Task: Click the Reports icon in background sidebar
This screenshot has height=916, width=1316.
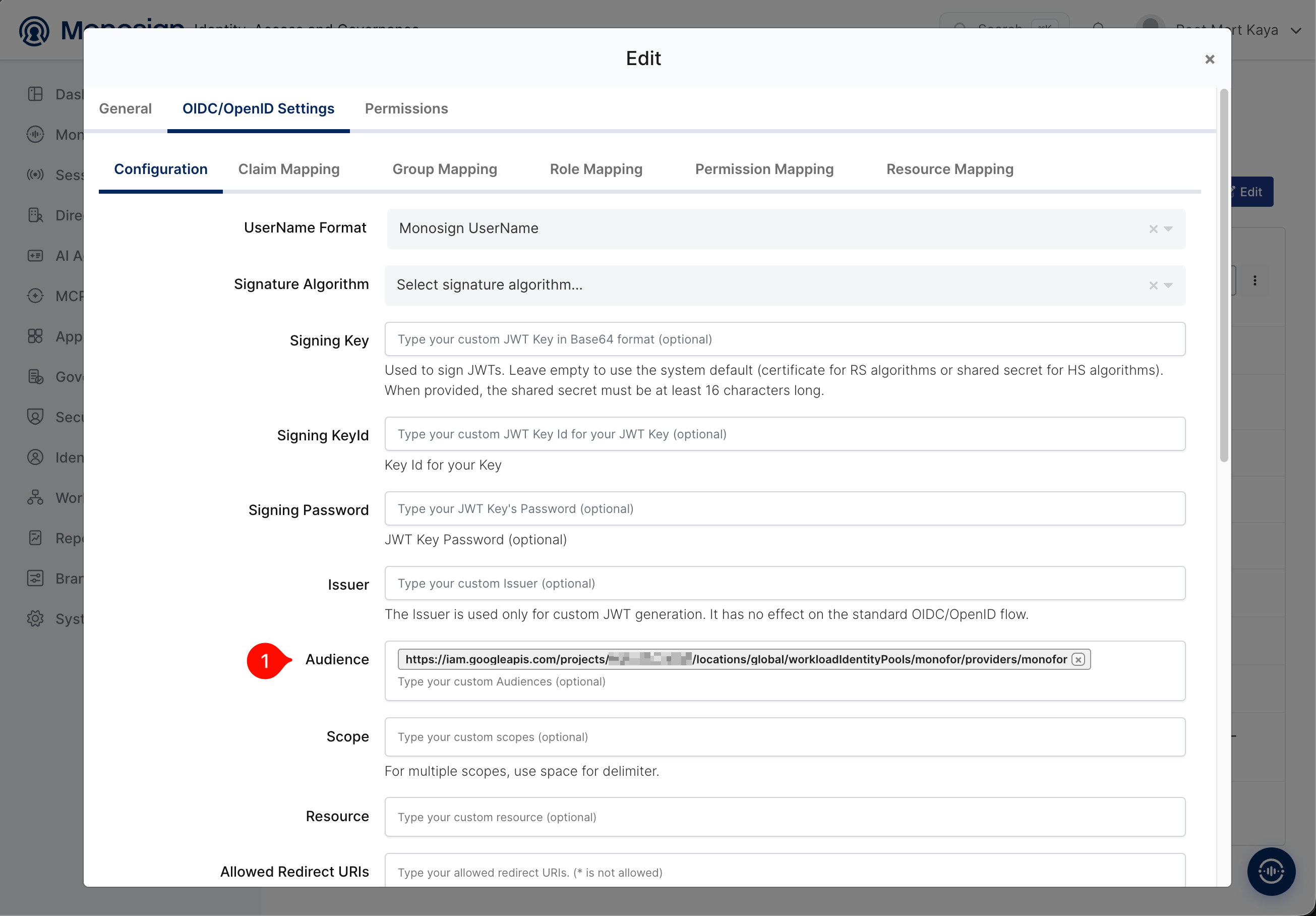Action: 35,538
